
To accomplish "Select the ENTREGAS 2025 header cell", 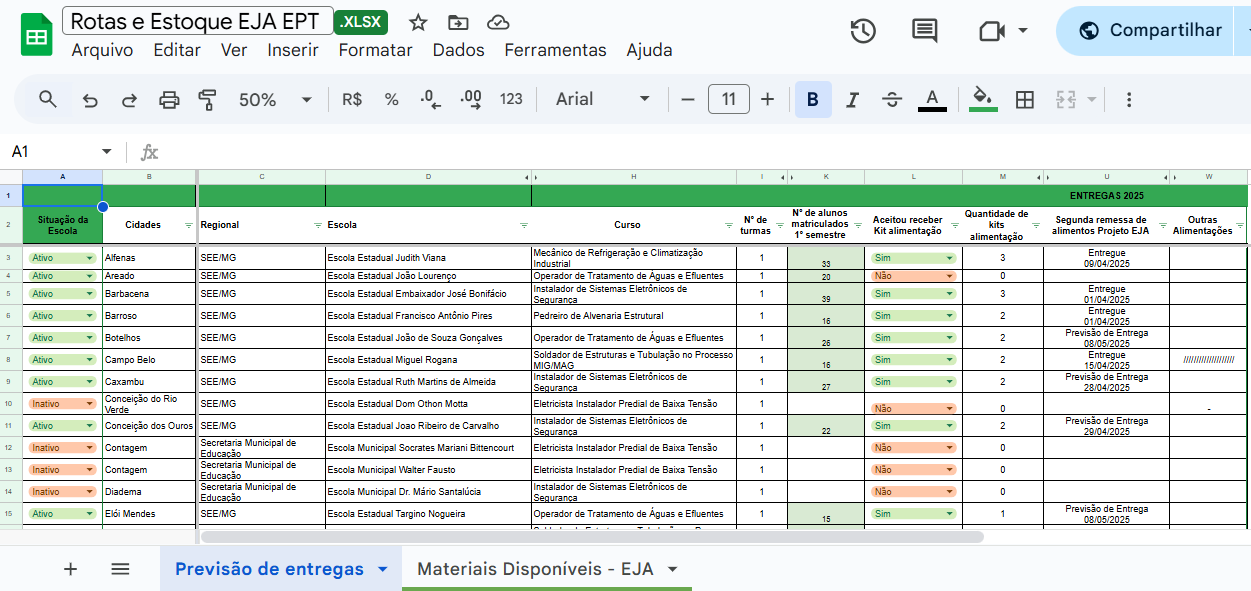I will [x=1106, y=196].
